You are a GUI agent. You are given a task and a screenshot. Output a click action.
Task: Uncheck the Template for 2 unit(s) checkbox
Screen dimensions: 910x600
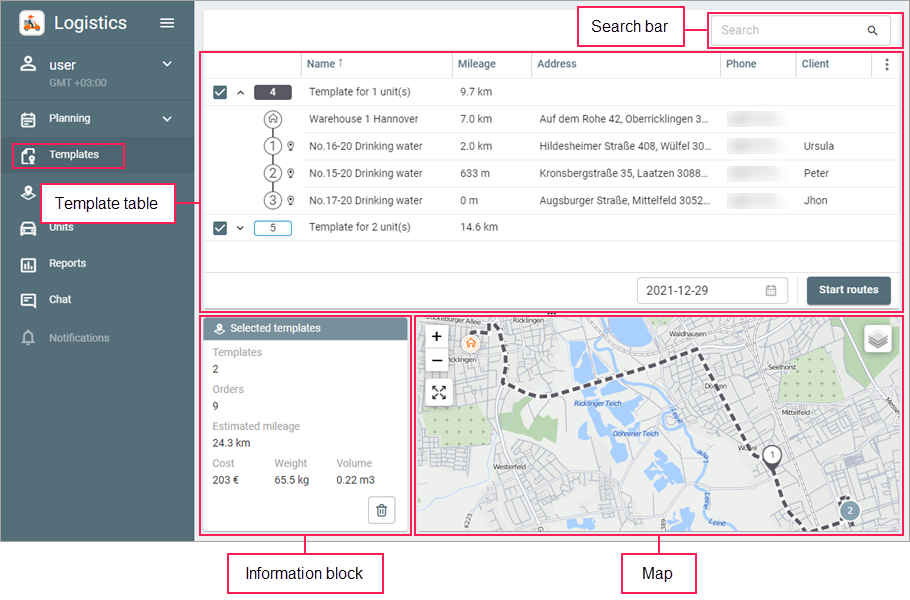pos(220,228)
